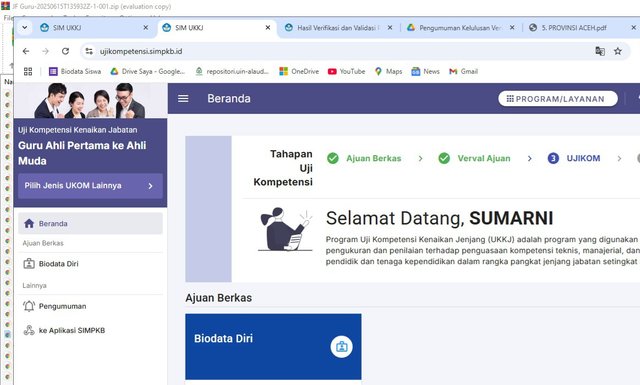Click the browser back arrow

coord(26,51)
